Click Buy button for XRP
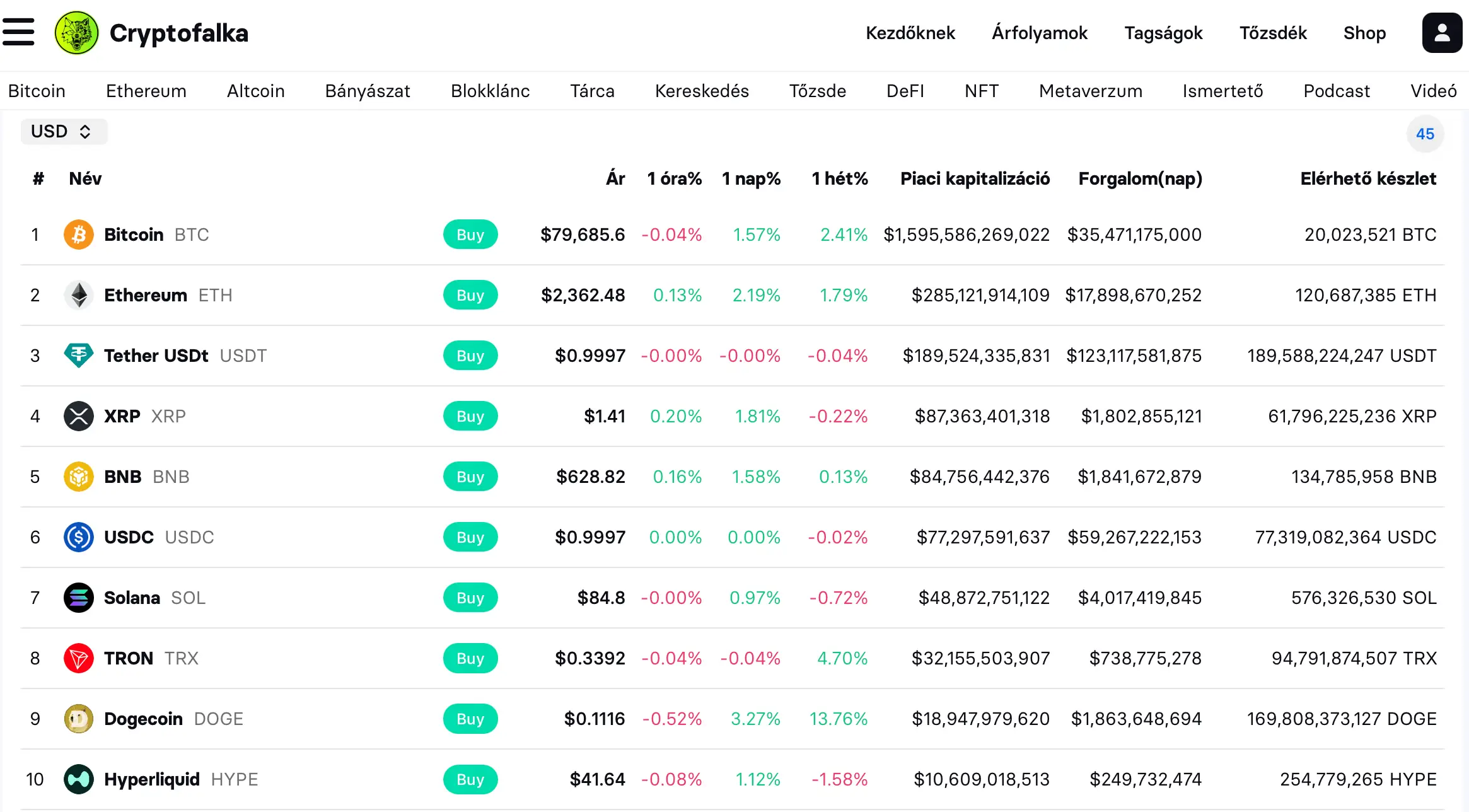Image resolution: width=1469 pixels, height=812 pixels. (x=470, y=416)
